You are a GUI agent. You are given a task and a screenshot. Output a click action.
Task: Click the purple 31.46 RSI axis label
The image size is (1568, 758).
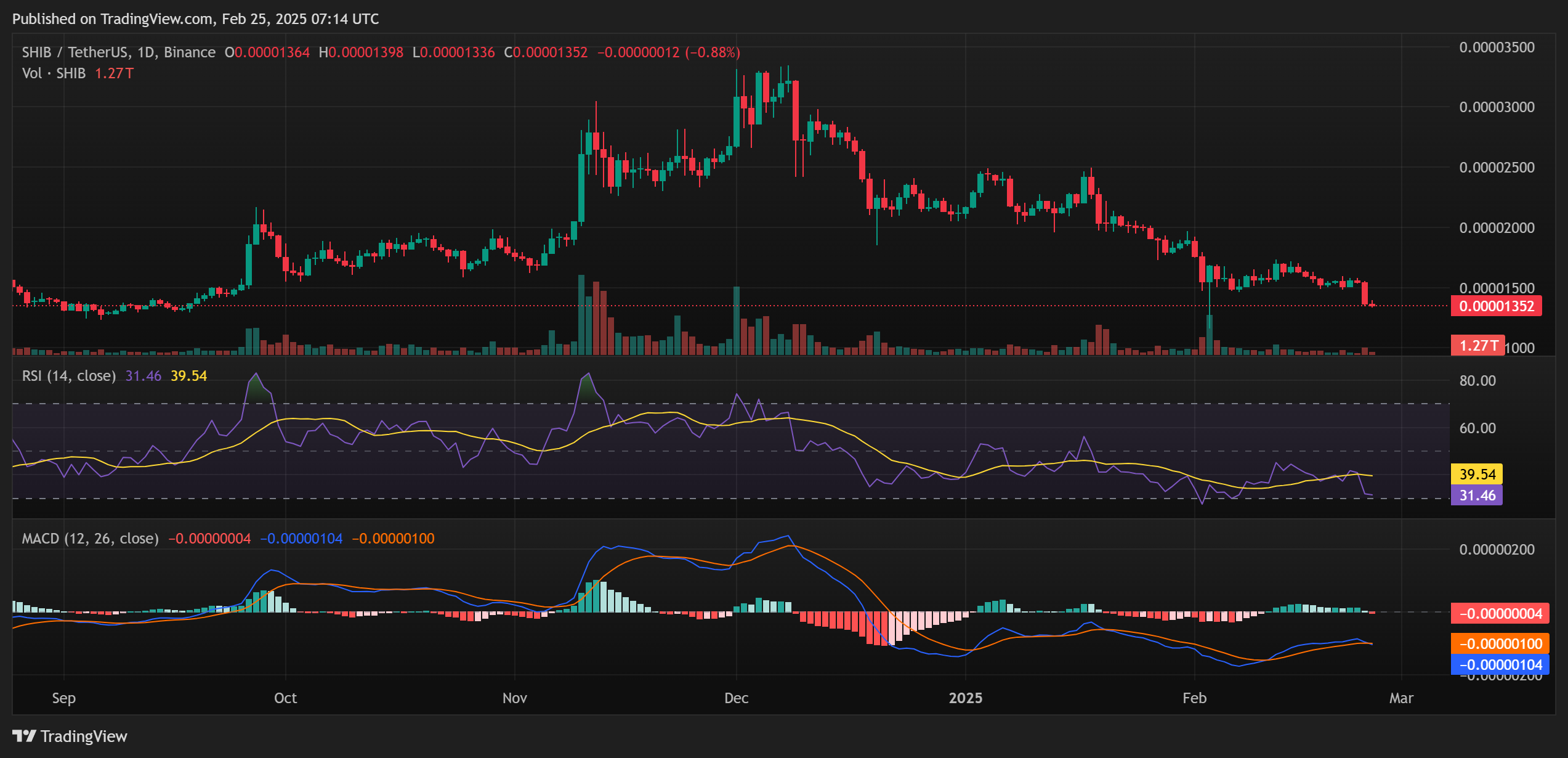point(1477,495)
